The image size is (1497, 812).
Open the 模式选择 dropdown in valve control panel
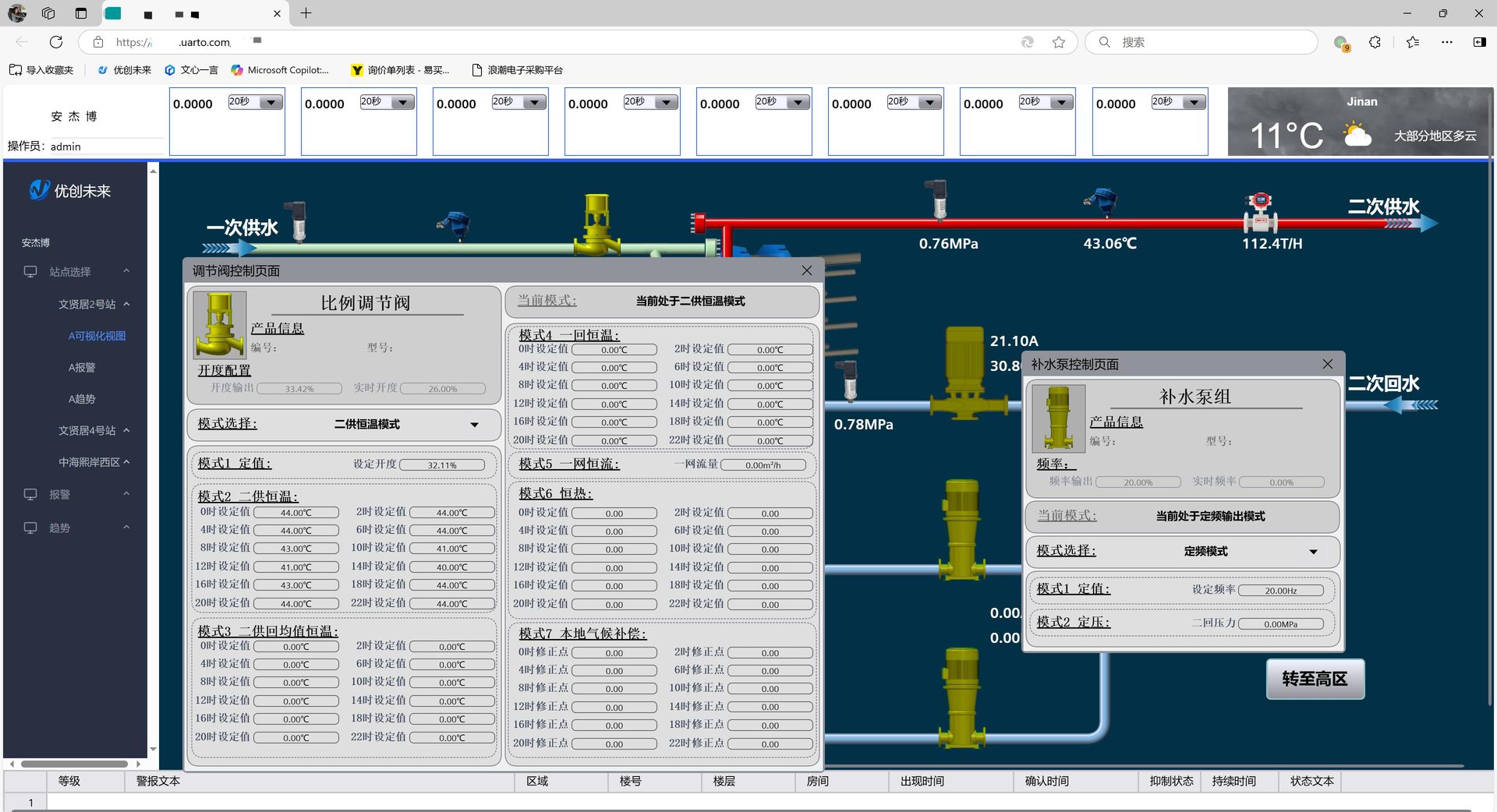click(474, 425)
